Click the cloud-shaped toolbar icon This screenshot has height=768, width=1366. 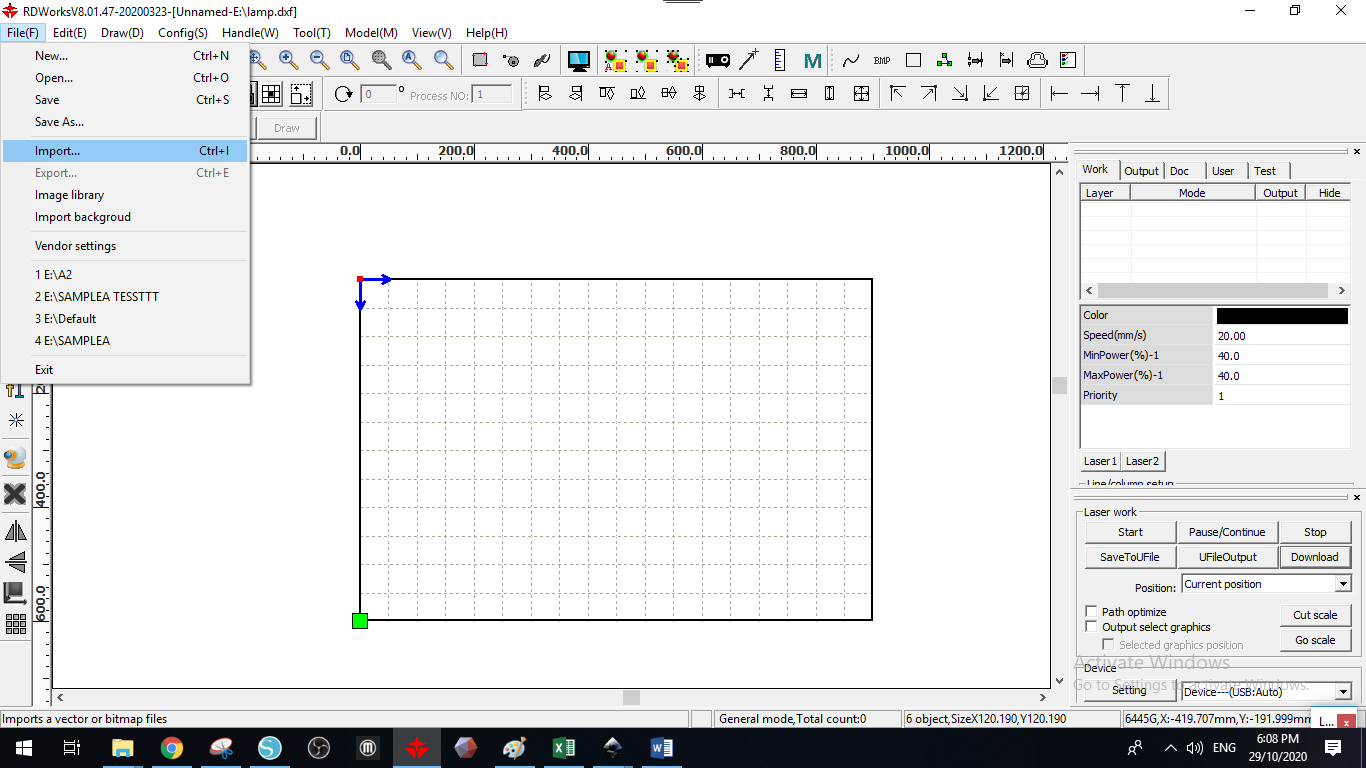pyautogui.click(x=1037, y=60)
